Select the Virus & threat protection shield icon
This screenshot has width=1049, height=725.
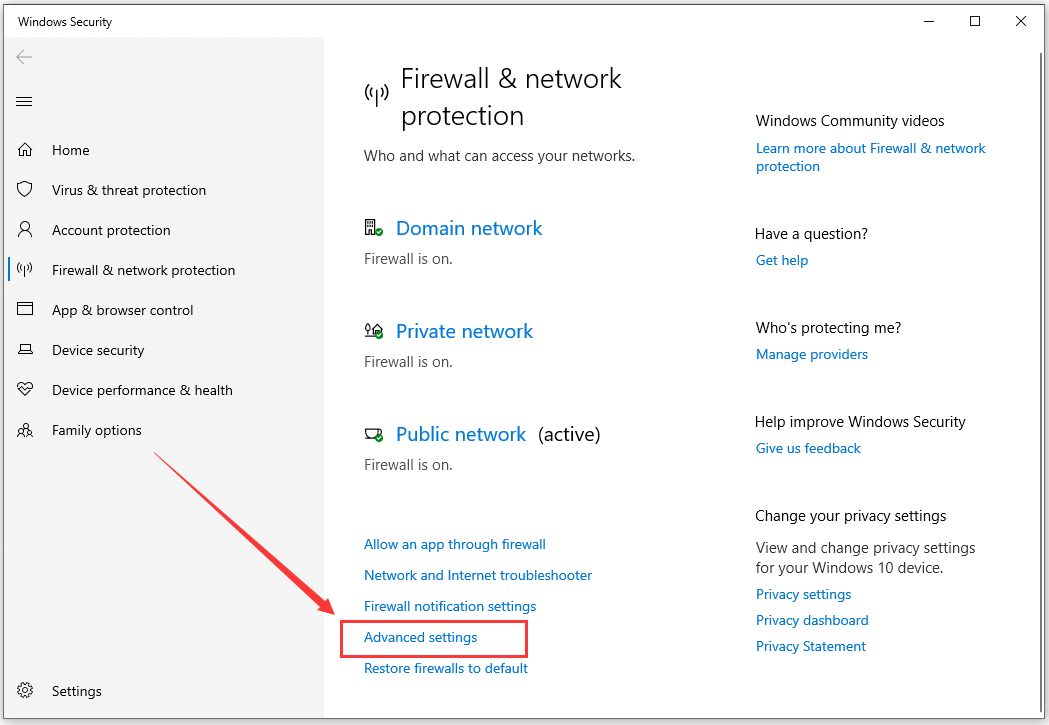(25, 189)
